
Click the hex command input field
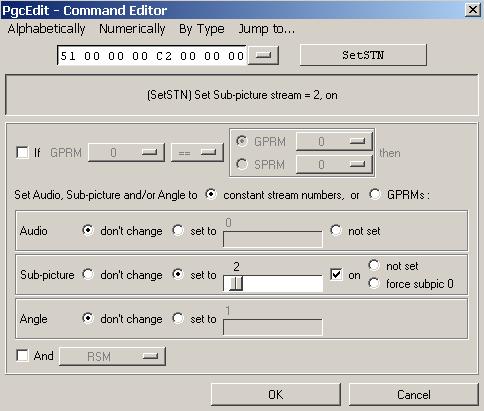tap(152, 56)
